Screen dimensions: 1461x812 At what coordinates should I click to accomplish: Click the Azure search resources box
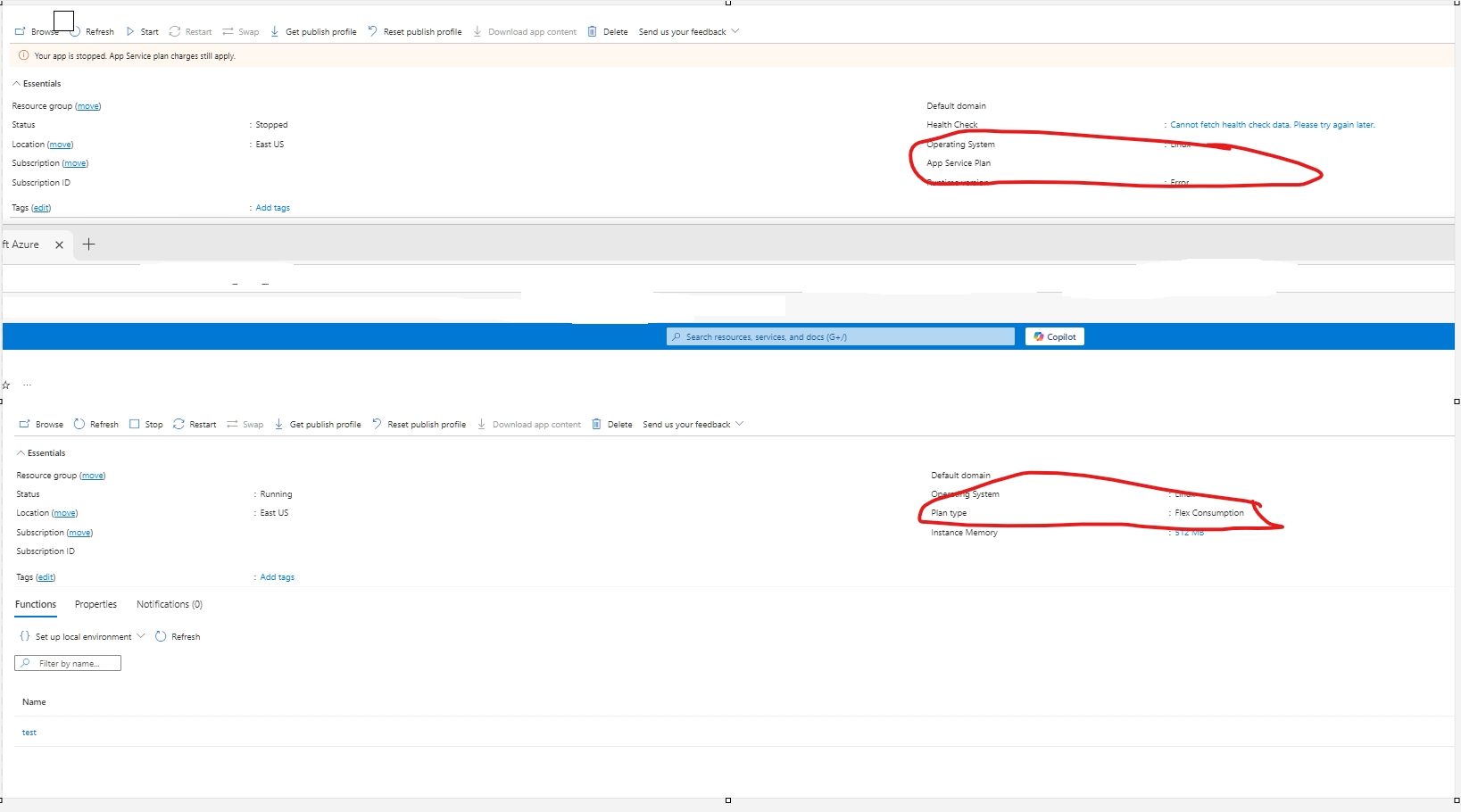[x=841, y=336]
